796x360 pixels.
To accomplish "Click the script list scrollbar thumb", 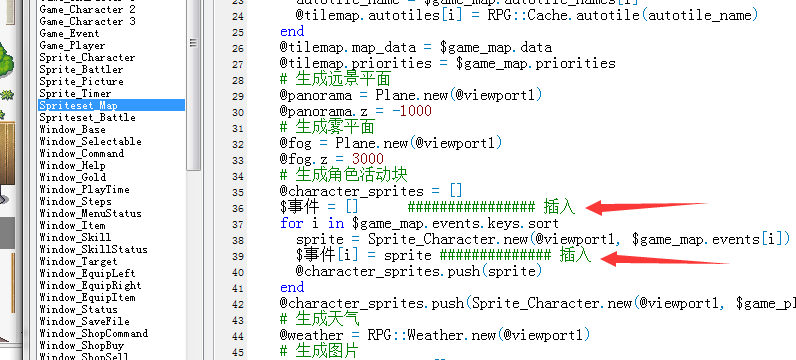I will (x=193, y=86).
